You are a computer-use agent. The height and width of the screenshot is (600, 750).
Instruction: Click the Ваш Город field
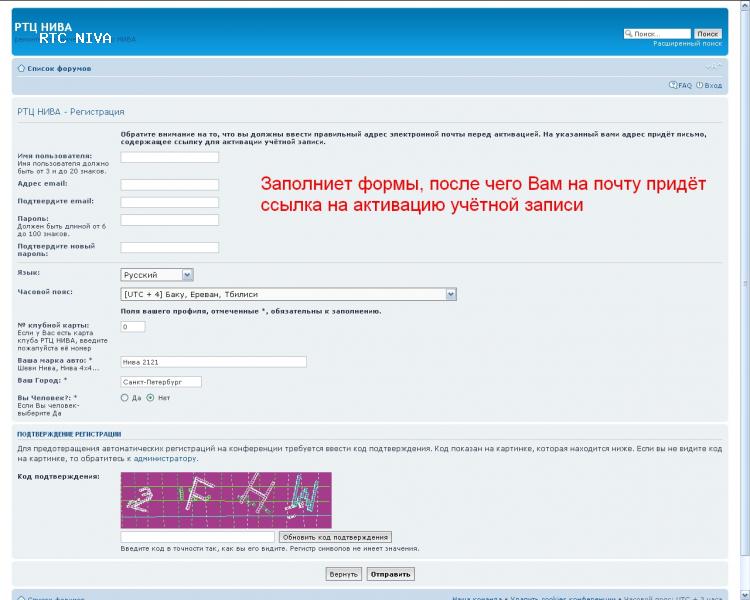tap(161, 382)
